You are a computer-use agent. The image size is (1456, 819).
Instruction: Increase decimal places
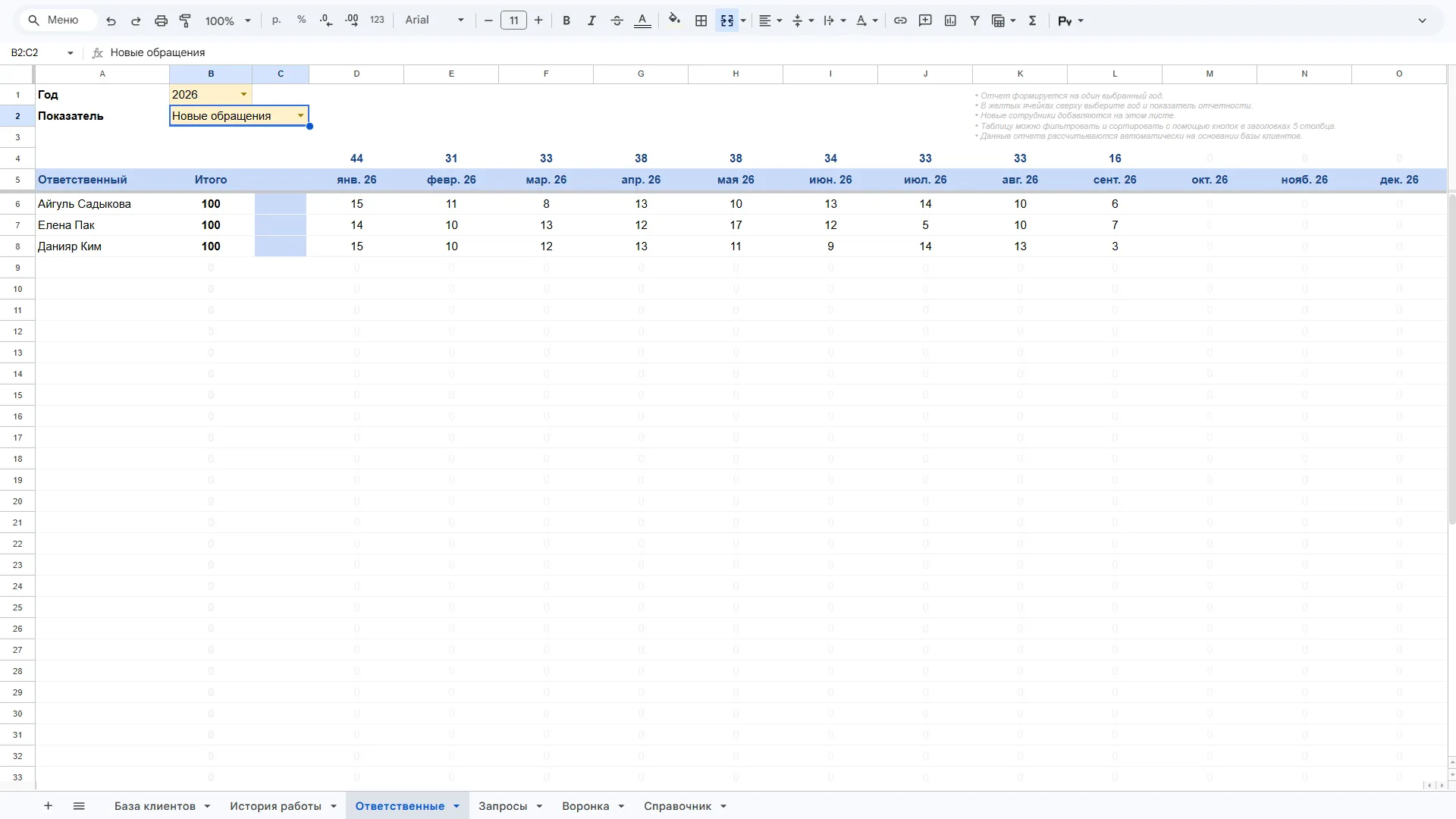tap(352, 20)
